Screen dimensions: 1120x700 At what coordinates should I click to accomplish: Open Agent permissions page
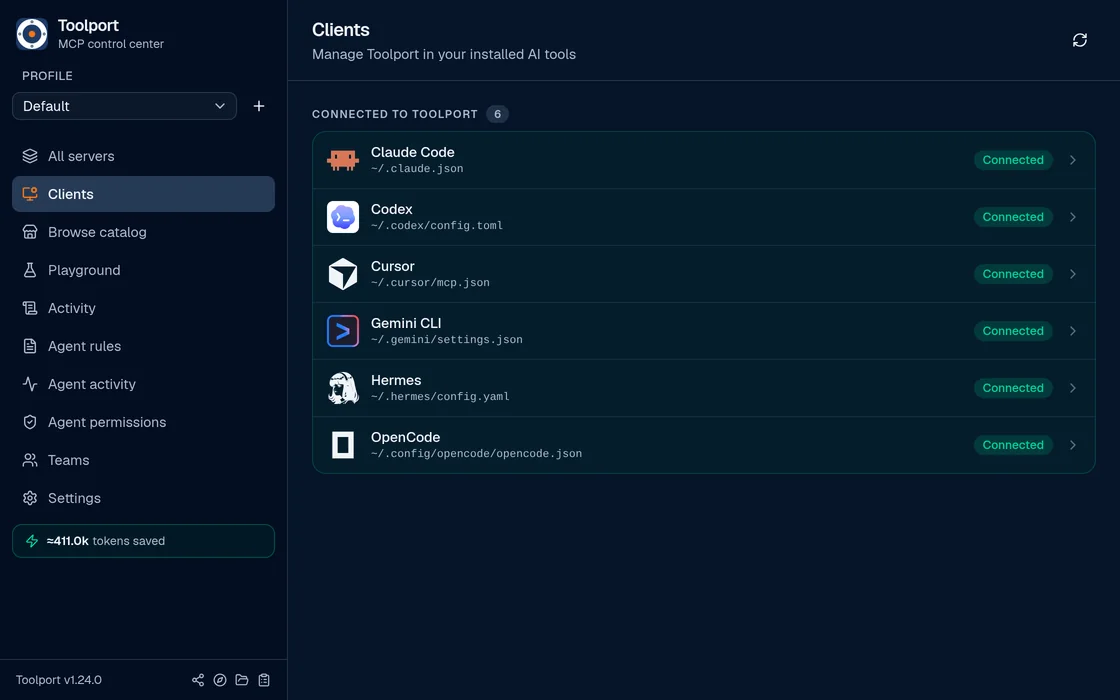(144, 422)
